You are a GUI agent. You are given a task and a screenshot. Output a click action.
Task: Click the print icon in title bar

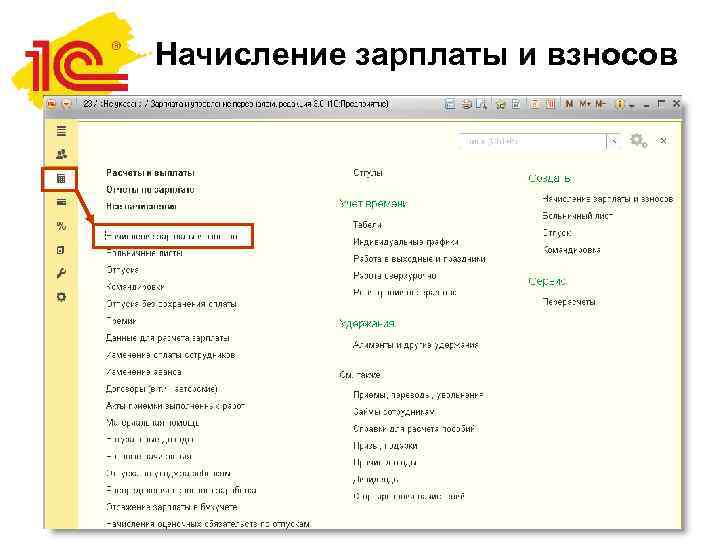[x=467, y=104]
